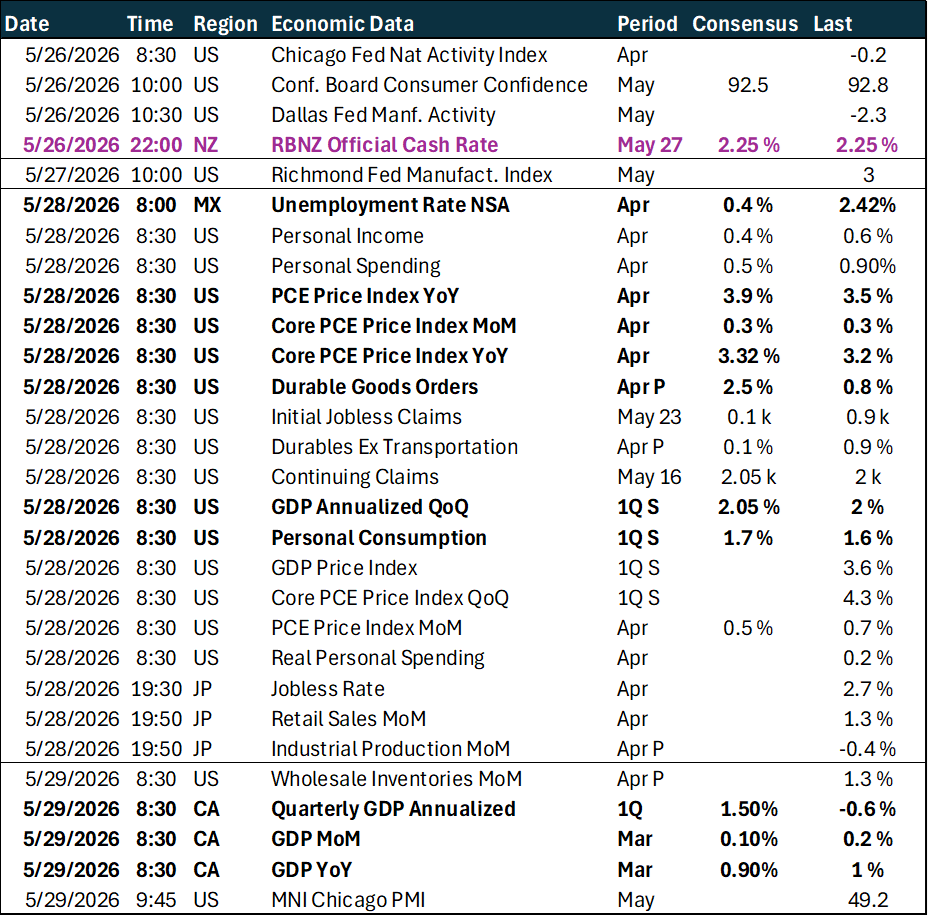Select Durables Ex Transportation cell
Image resolution: width=928 pixels, height=916 pixels.
point(394,447)
